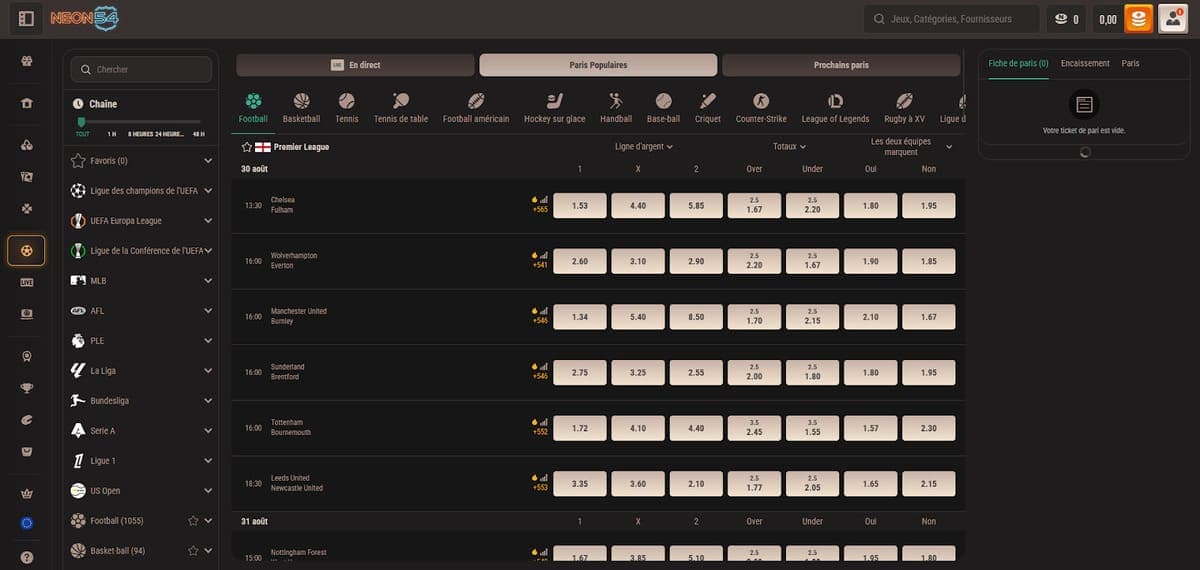The width and height of the screenshot is (1200, 570).
Task: Select the Hockey sur glace icon
Action: 554,101
